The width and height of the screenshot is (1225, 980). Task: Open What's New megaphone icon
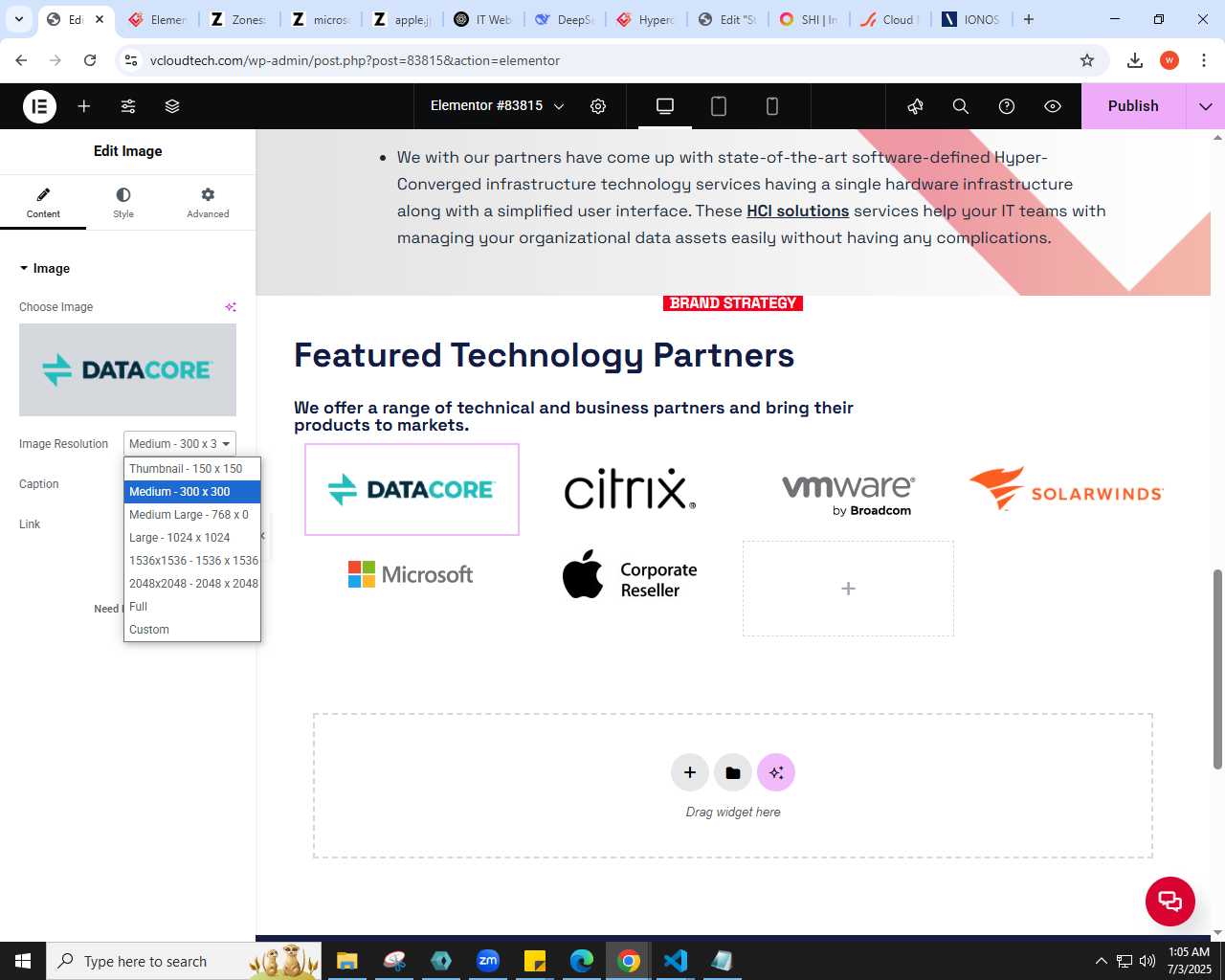916,106
